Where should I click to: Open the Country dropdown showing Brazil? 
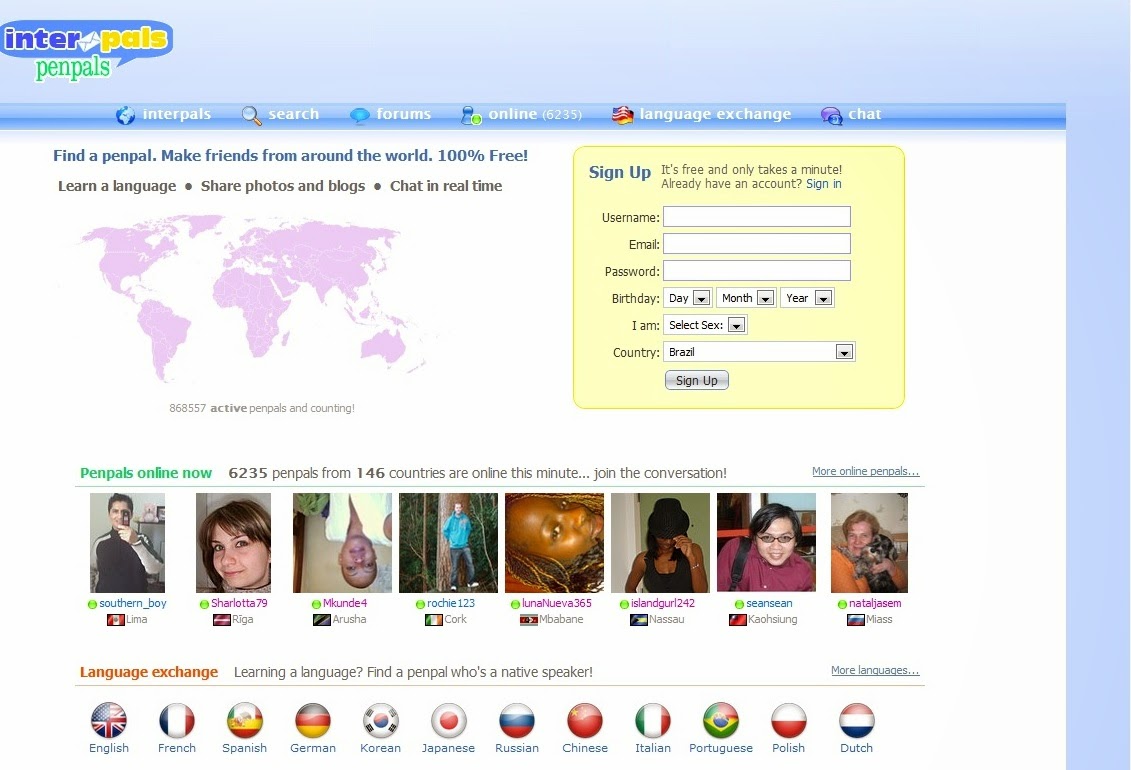point(760,351)
